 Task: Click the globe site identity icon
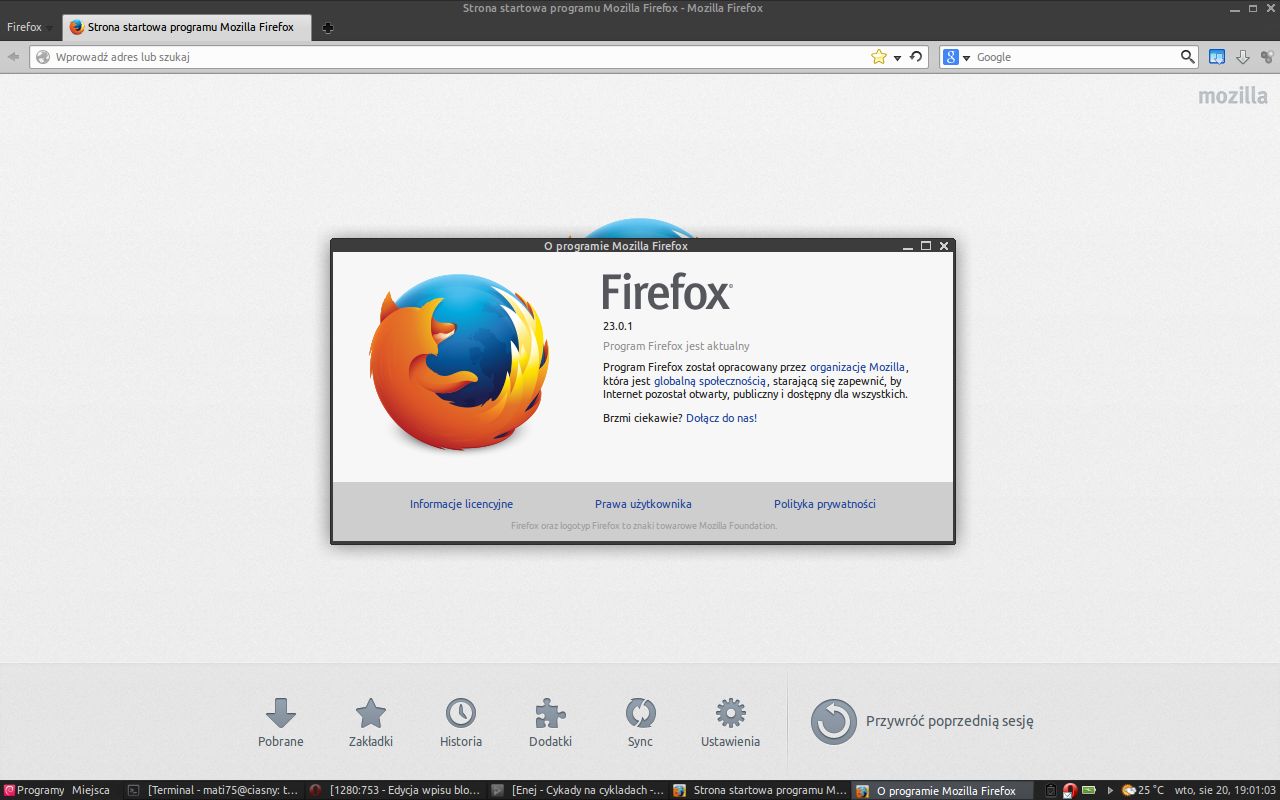click(43, 57)
